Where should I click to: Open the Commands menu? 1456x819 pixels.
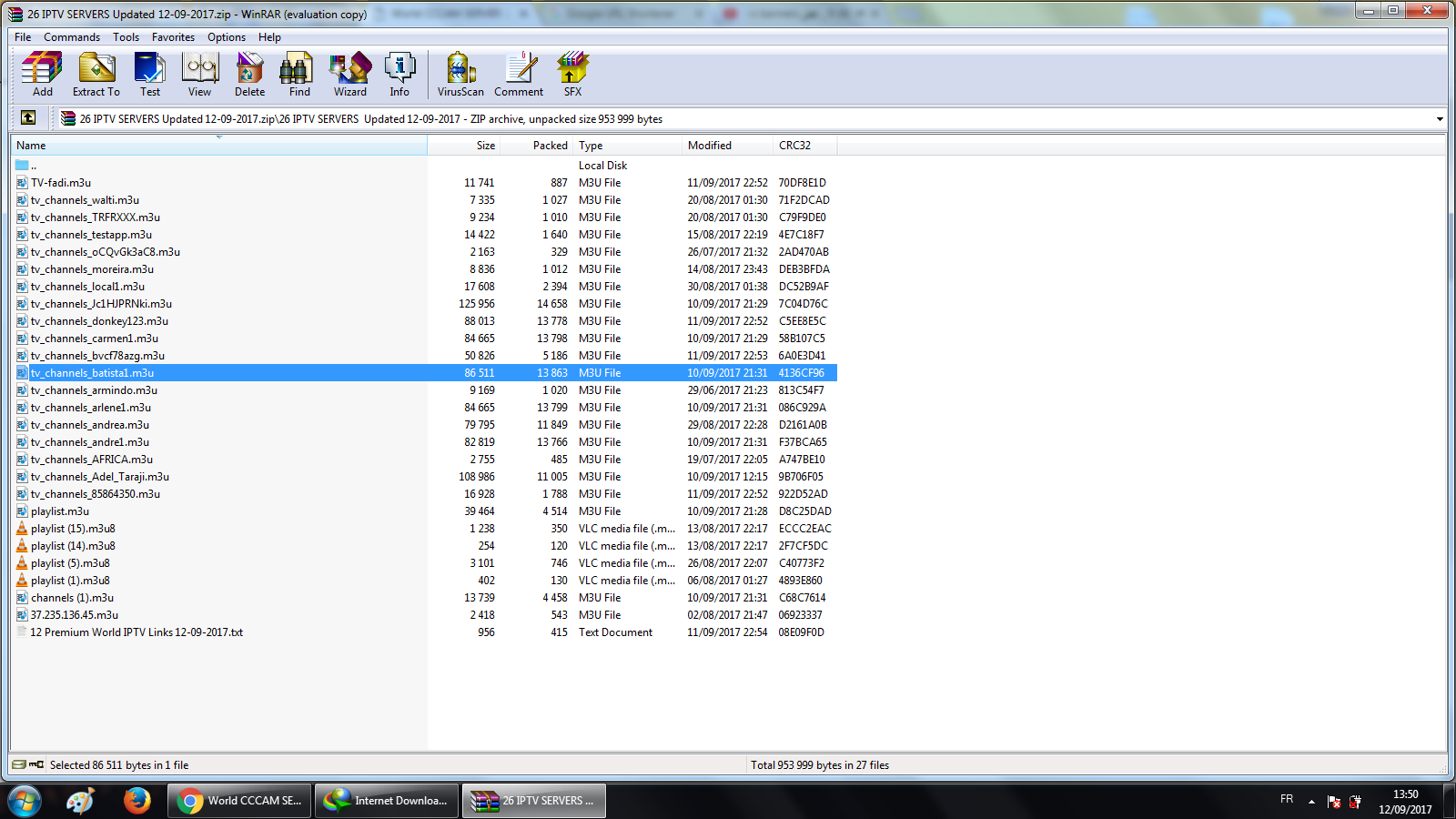72,37
